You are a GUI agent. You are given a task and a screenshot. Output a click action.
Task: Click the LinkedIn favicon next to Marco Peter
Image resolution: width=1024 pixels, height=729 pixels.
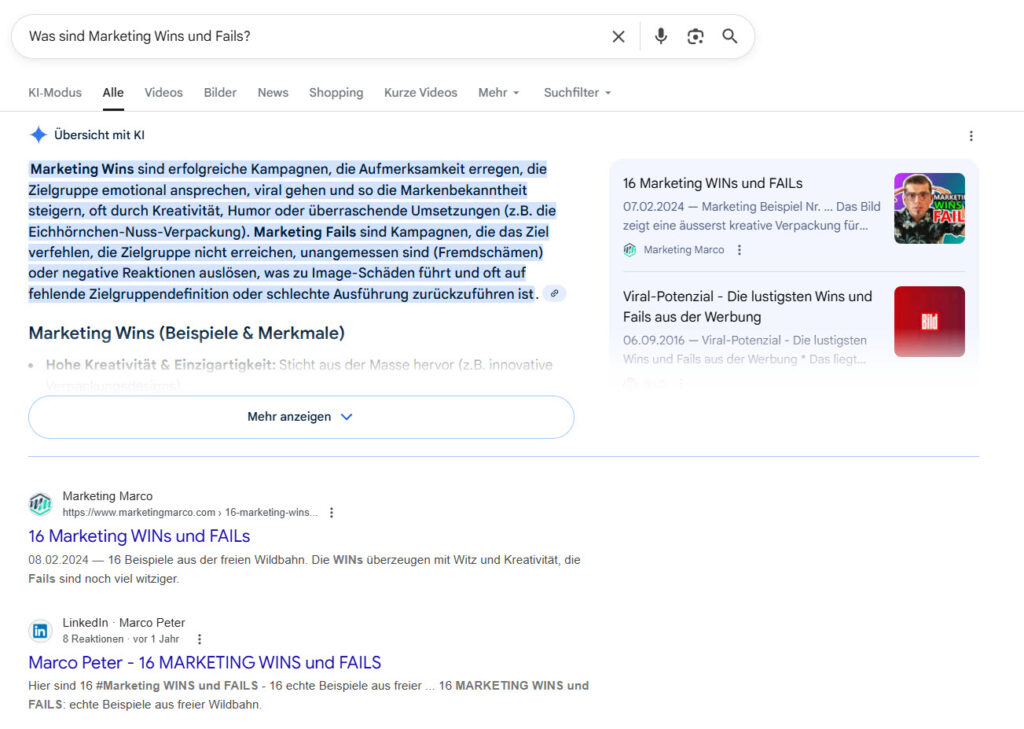[x=39, y=630]
